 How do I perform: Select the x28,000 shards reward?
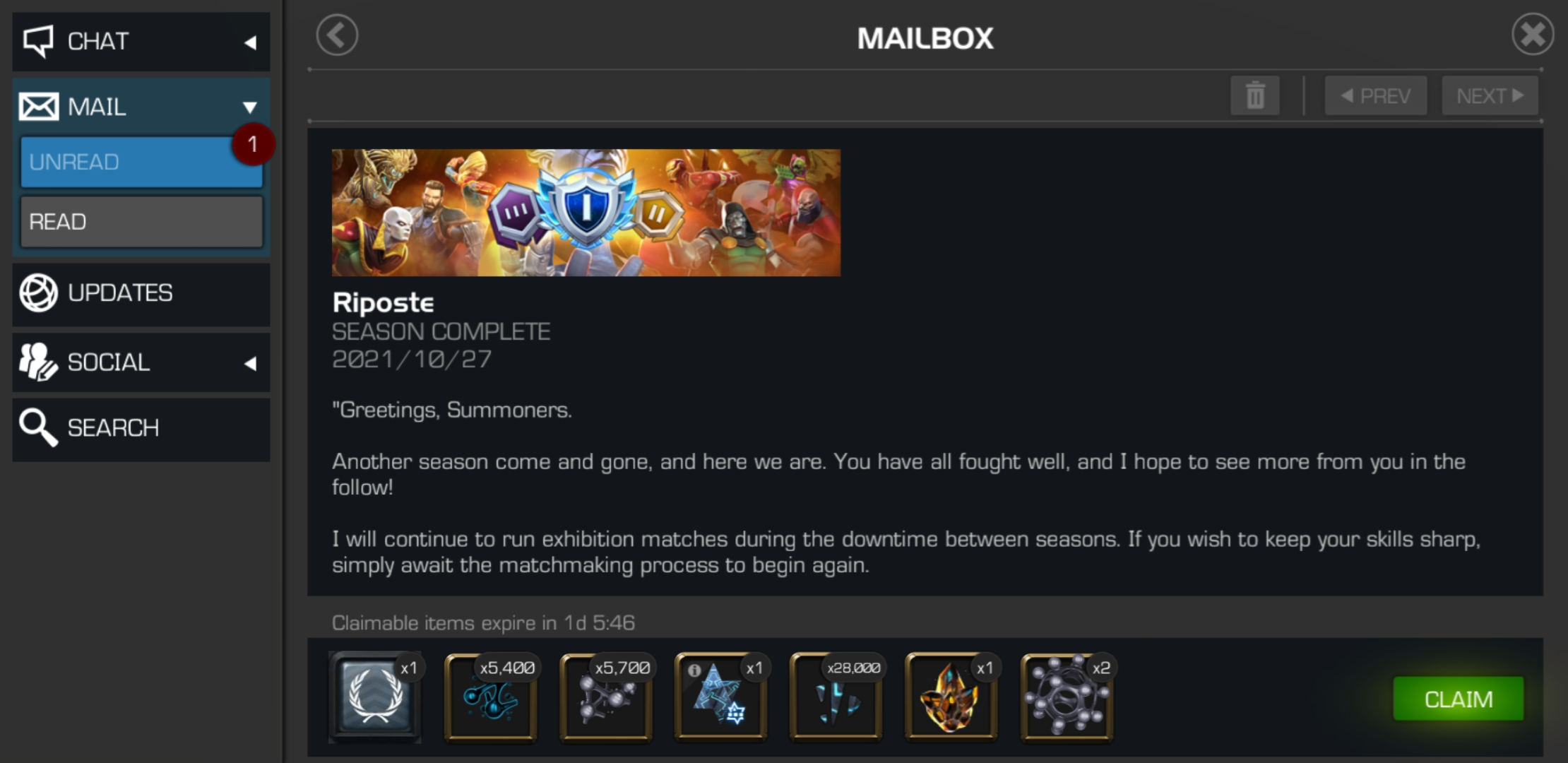pos(836,697)
